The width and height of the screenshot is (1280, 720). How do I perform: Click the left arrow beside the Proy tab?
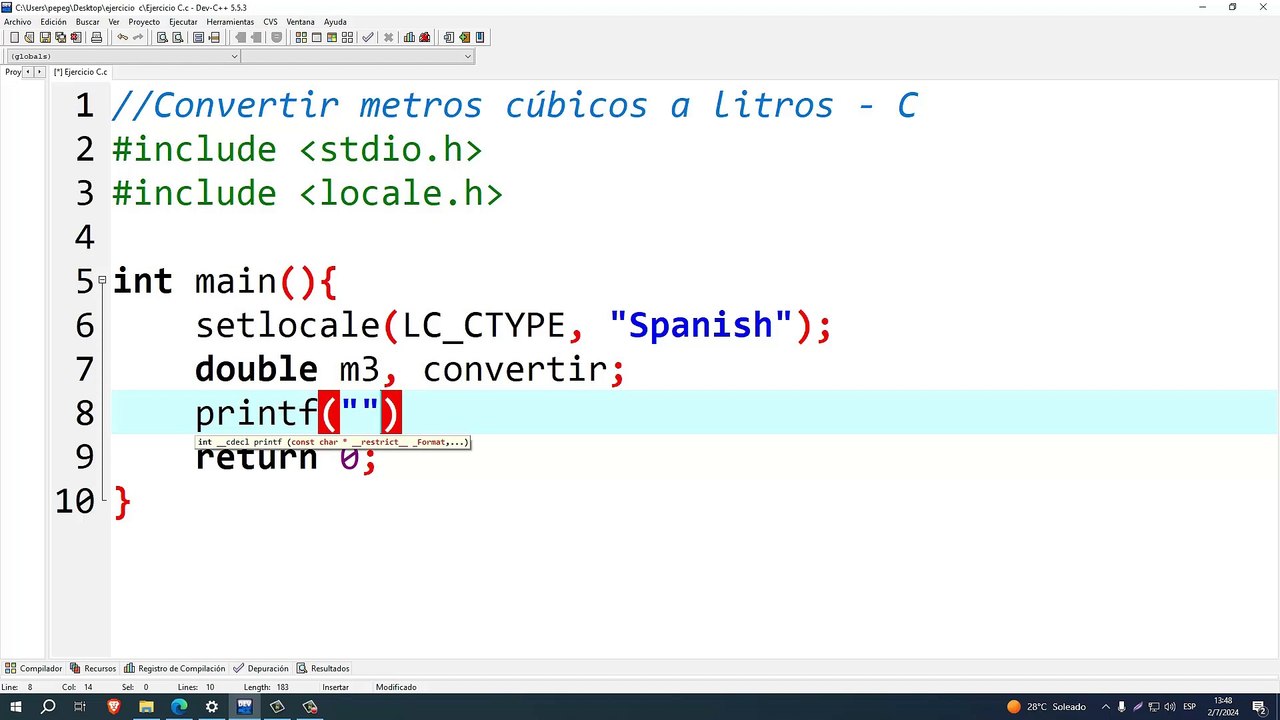(28, 72)
